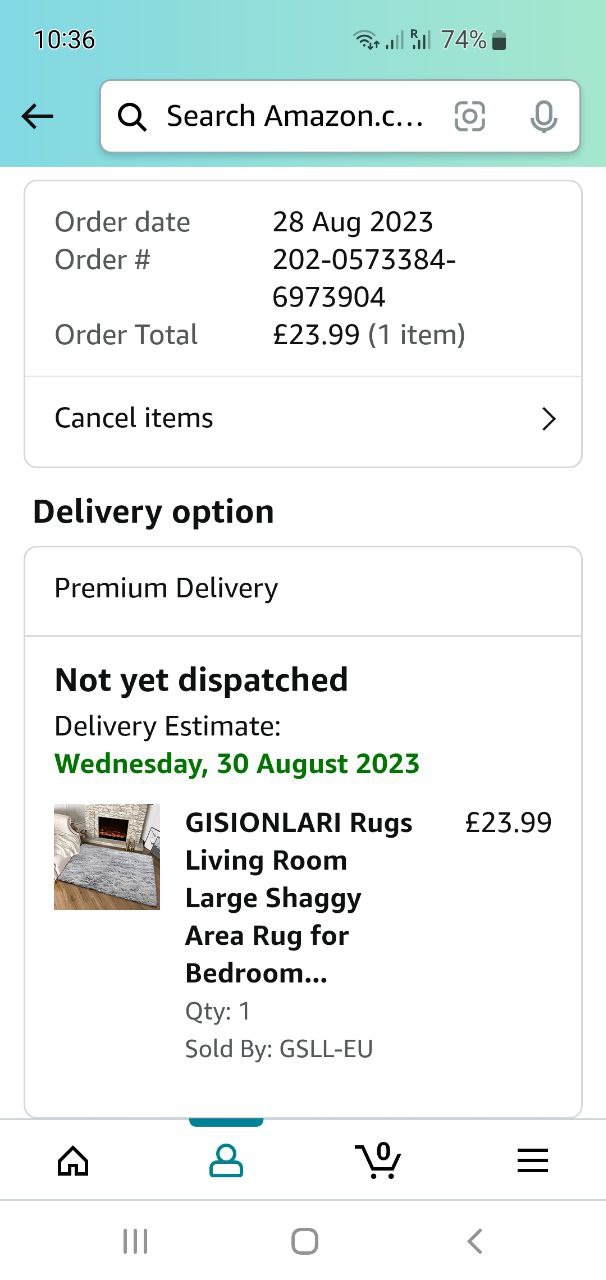Tap Sold By: GSLL-EU seller
The image size is (606, 1280).
[x=279, y=1049]
